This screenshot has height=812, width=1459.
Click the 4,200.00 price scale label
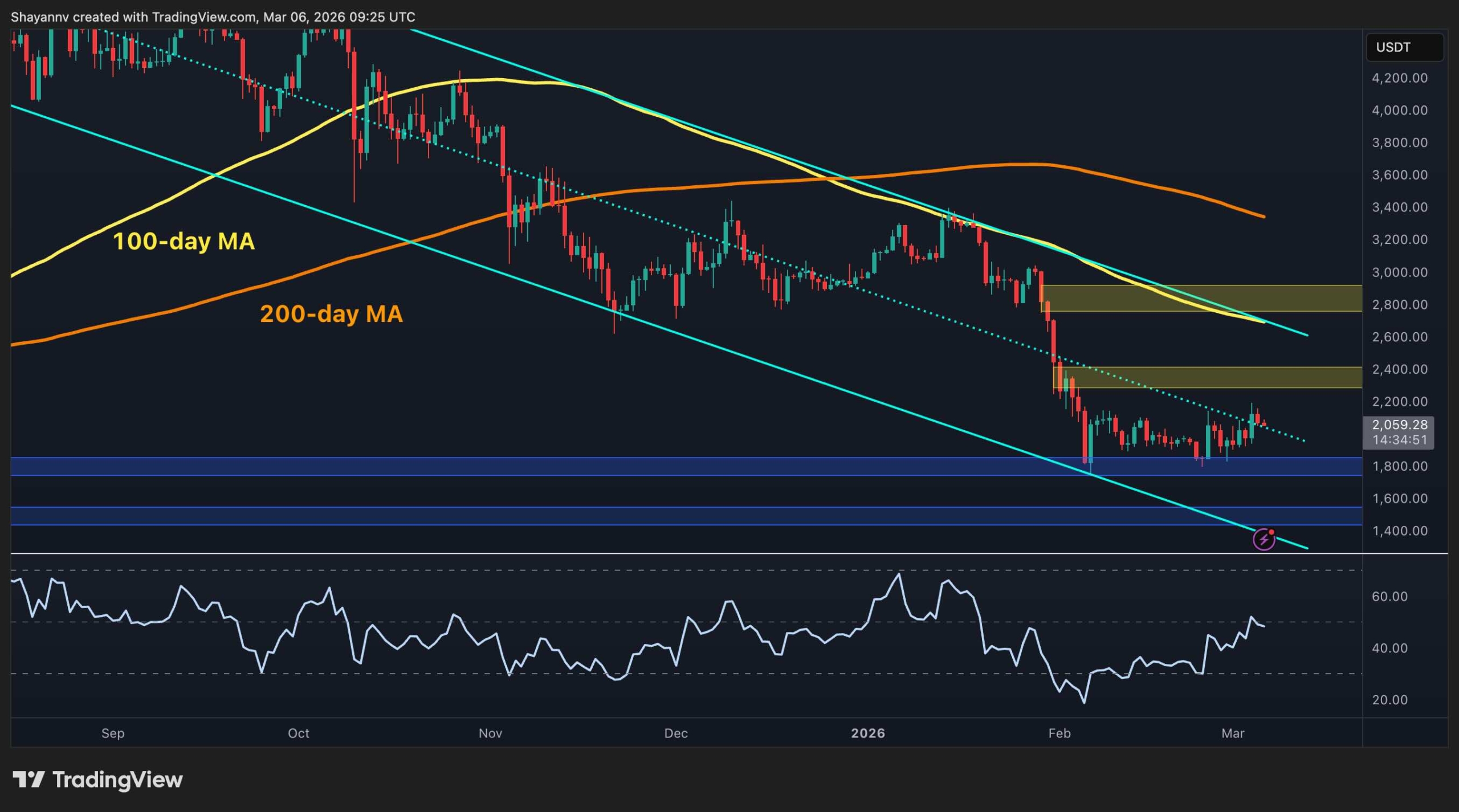(x=1399, y=78)
